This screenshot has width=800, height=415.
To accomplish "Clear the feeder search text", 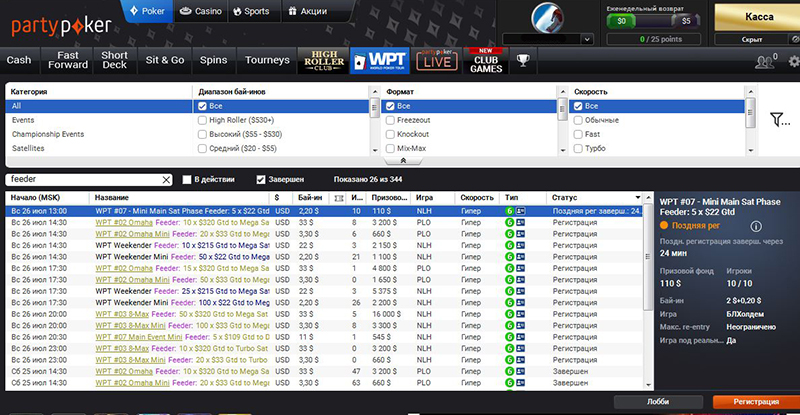I will tap(166, 180).
